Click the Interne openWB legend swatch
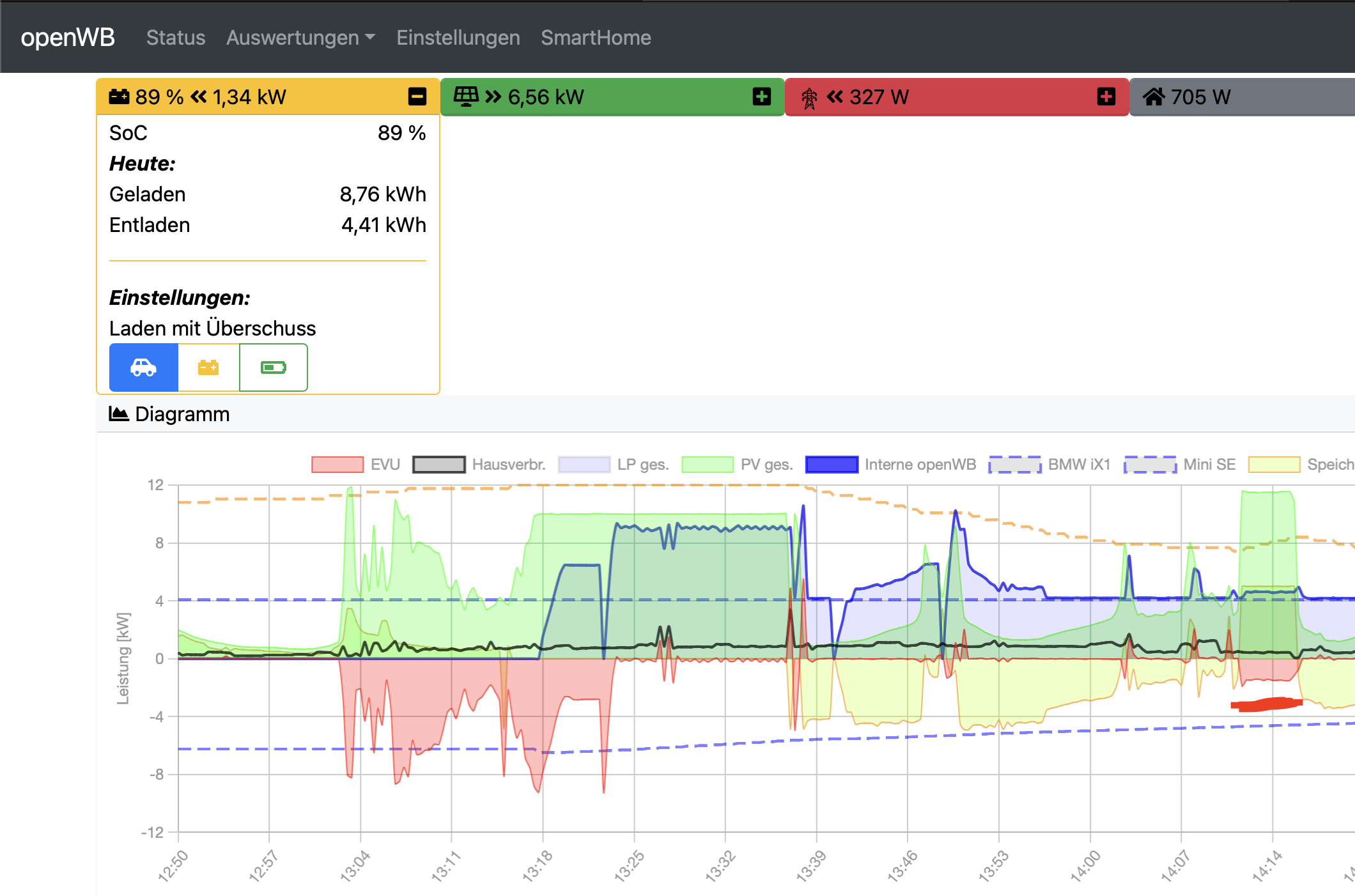The height and width of the screenshot is (896, 1355). tap(832, 465)
